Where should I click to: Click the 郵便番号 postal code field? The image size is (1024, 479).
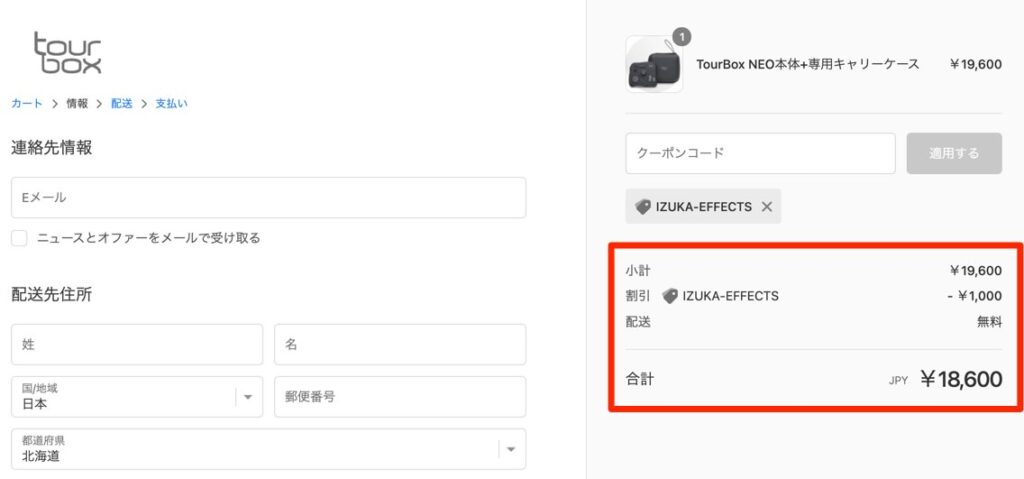[x=400, y=397]
